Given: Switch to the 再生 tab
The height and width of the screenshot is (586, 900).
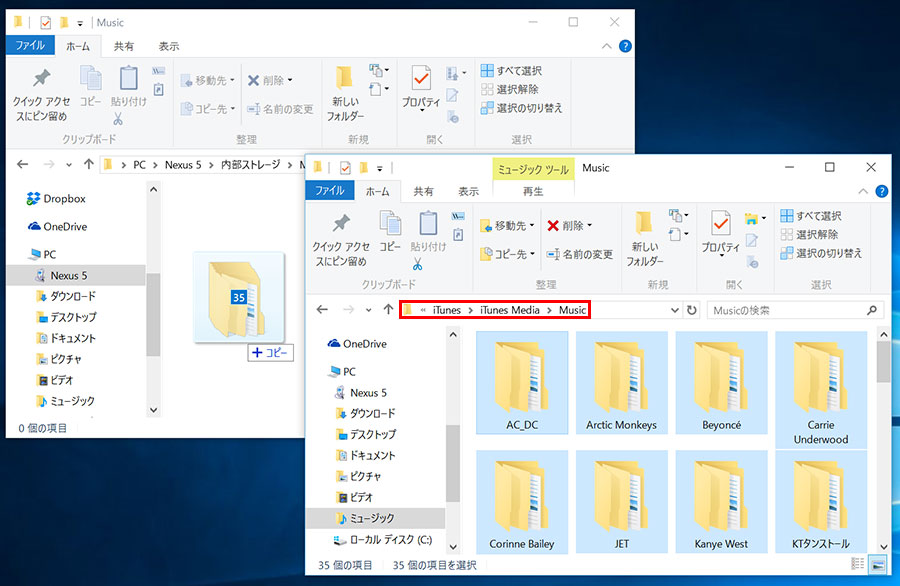Looking at the screenshot, I should tap(533, 191).
